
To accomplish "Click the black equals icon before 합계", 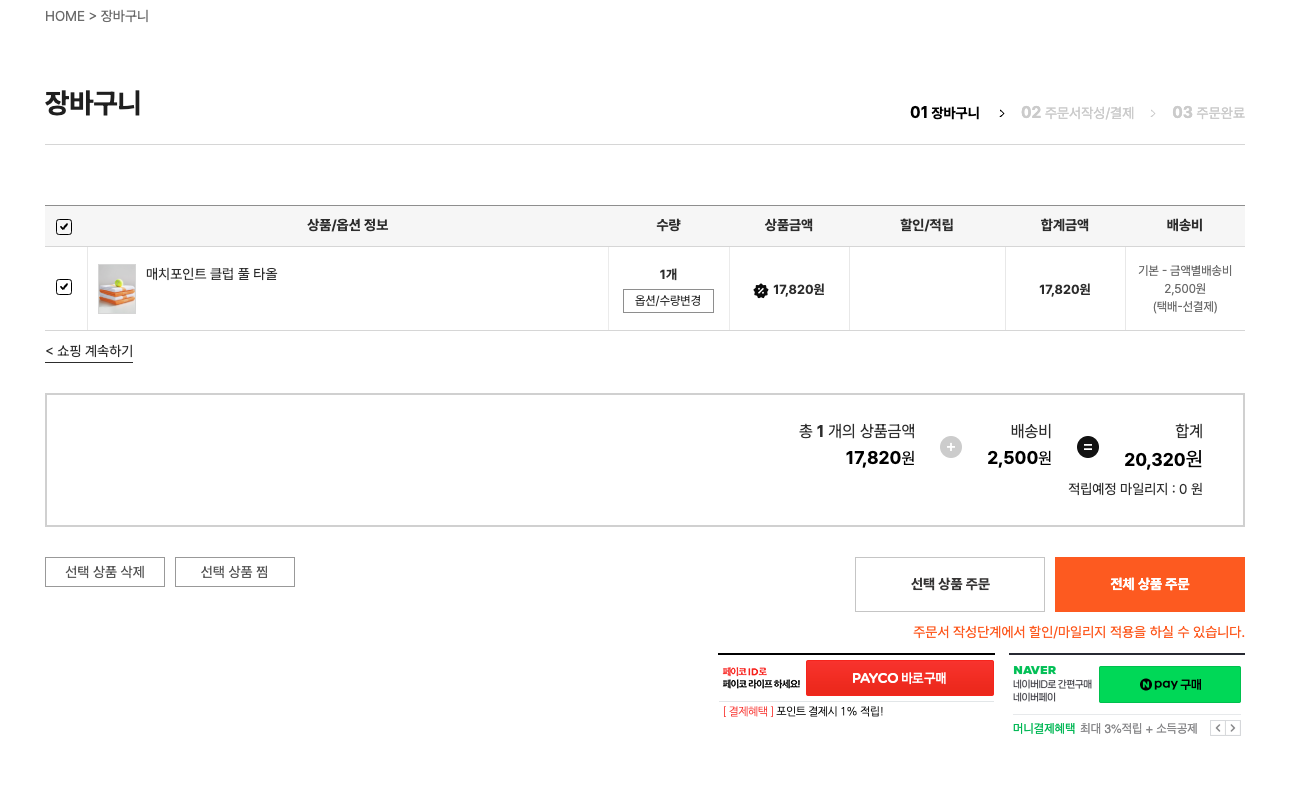I will [1088, 447].
